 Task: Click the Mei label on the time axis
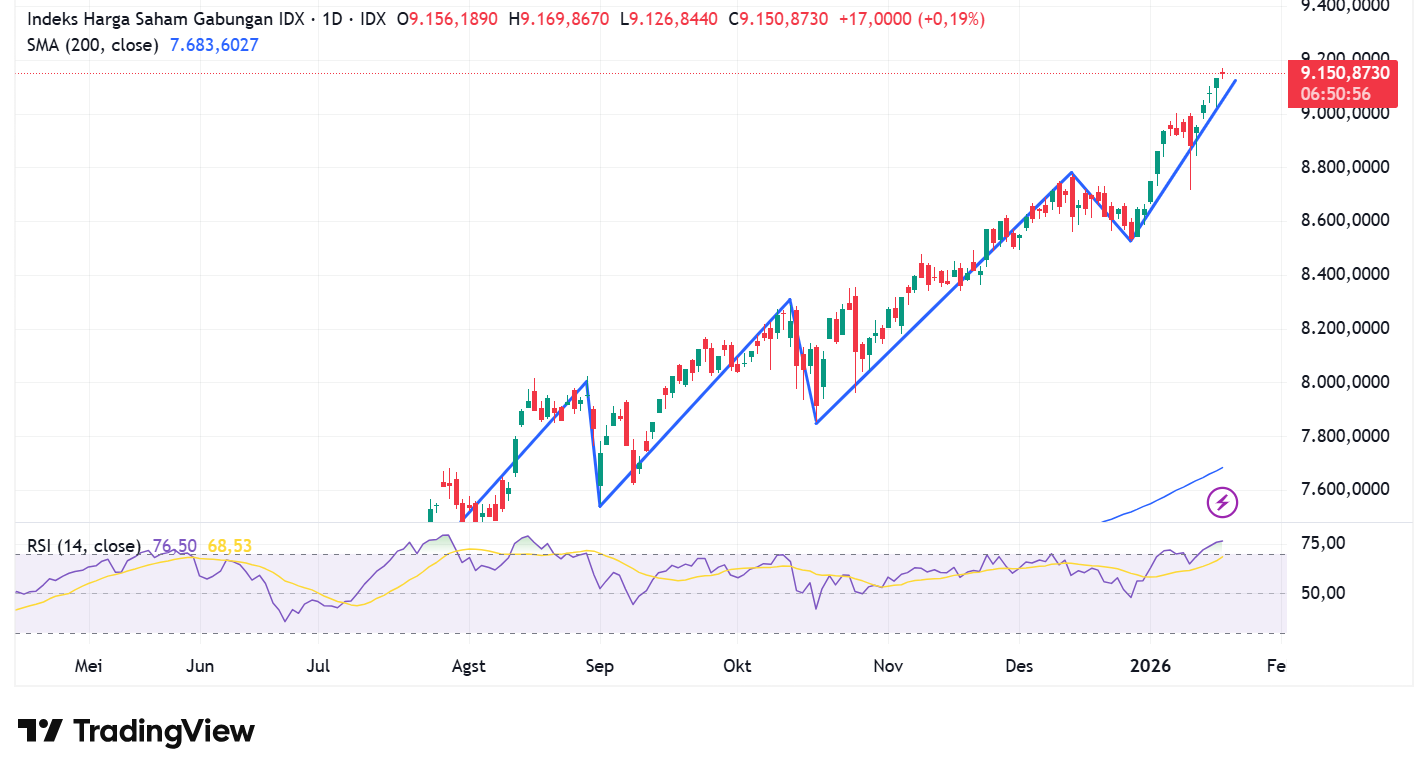[88, 665]
